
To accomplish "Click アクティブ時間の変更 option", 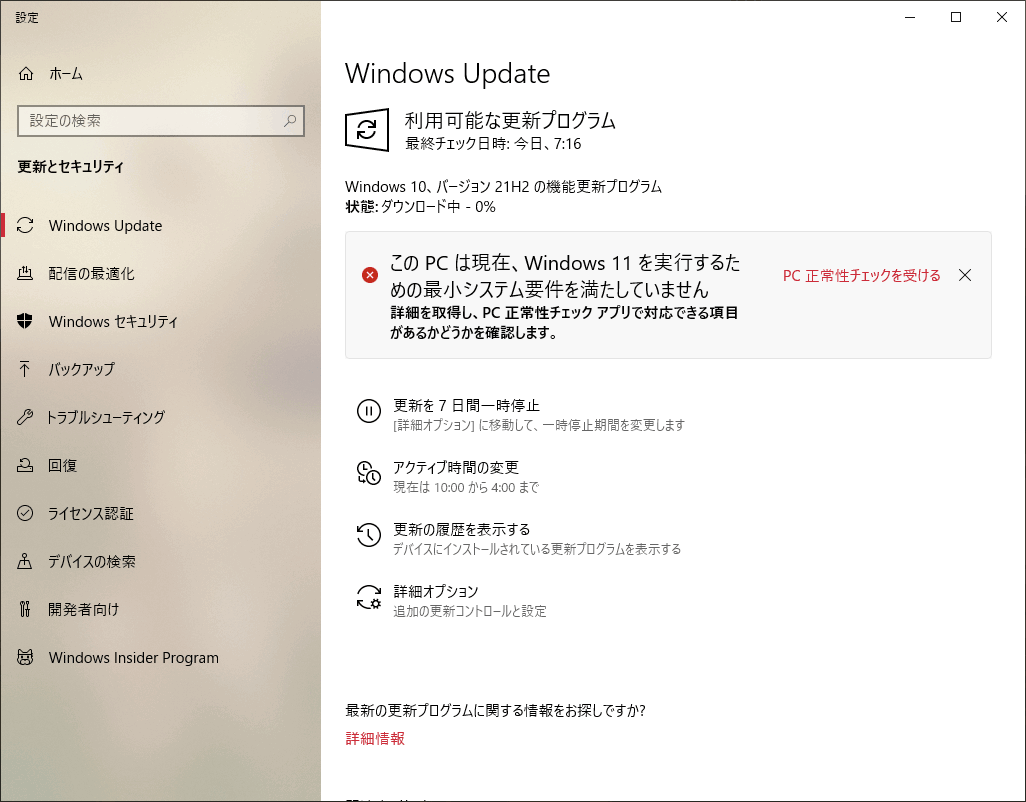I will (x=456, y=467).
